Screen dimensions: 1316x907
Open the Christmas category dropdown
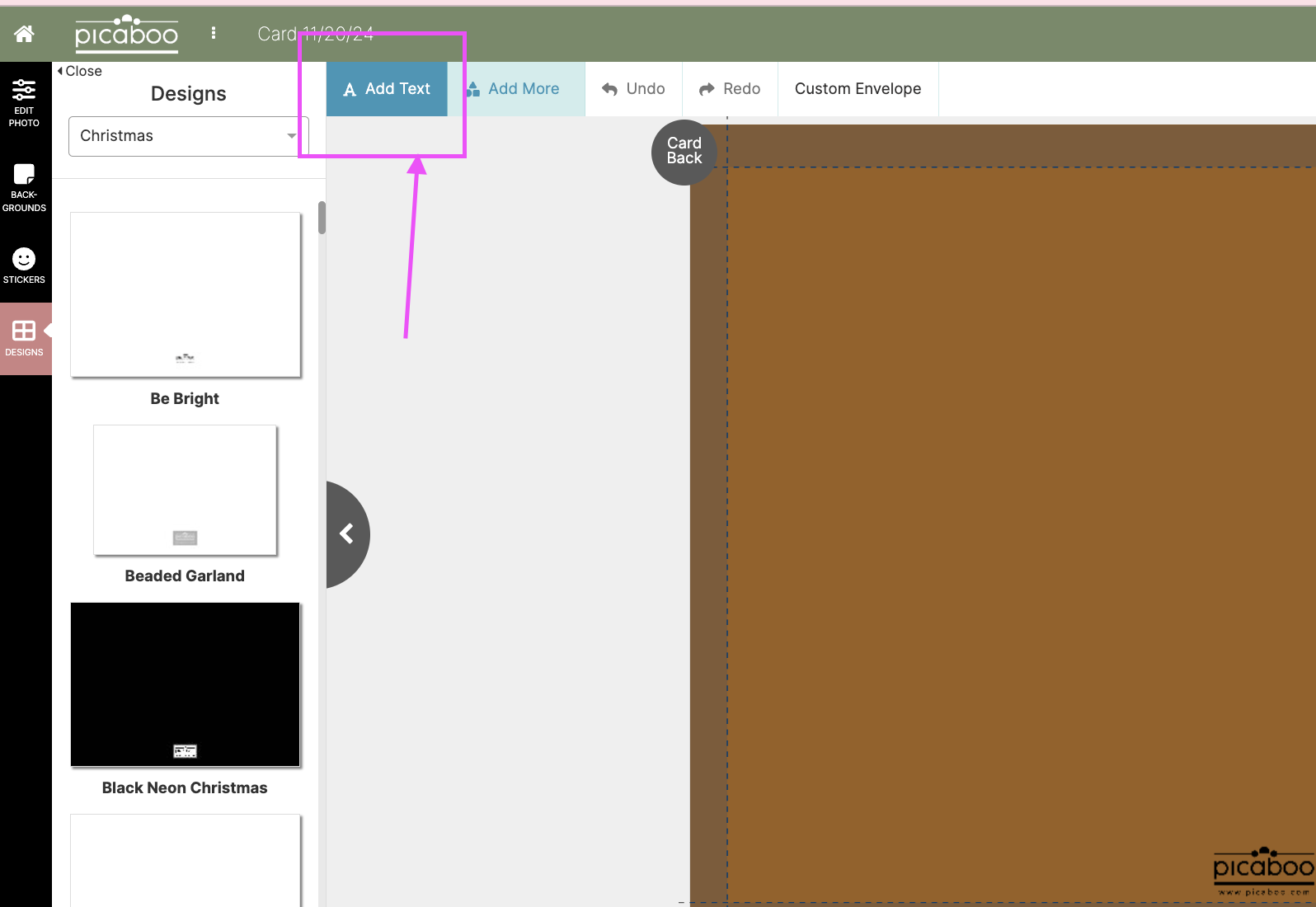189,136
